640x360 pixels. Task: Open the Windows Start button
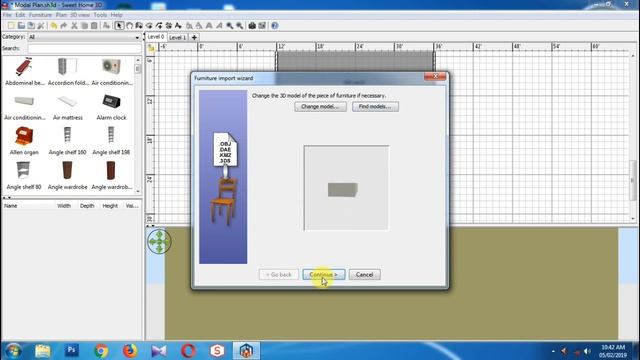[x=13, y=351]
